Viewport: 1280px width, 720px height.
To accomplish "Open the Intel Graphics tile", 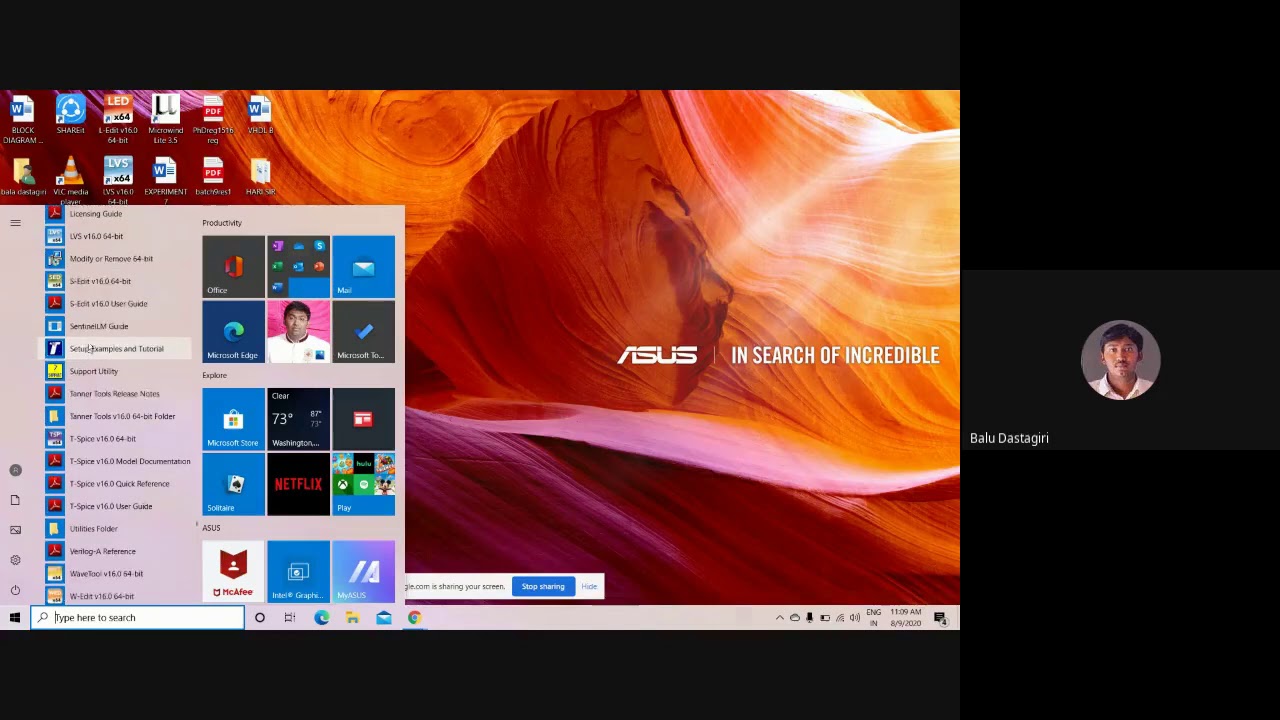I will click(x=298, y=571).
